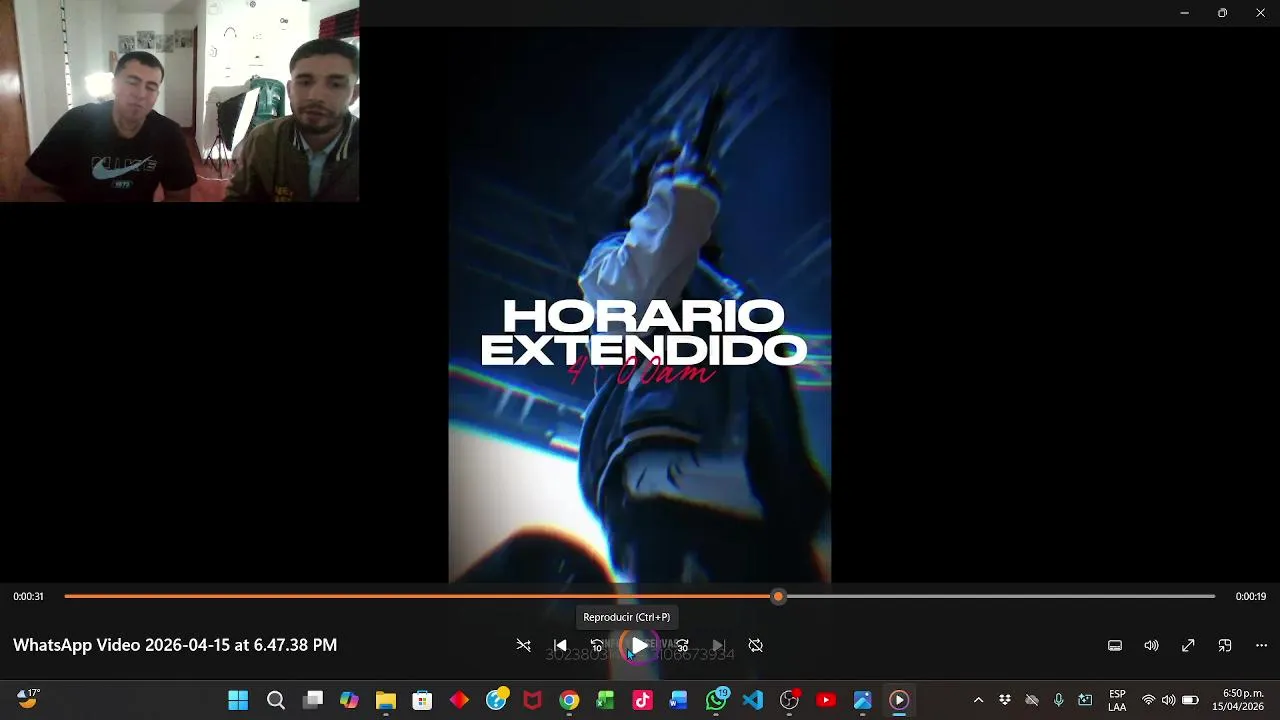Open WhatsApp from the taskbar

click(x=716, y=700)
